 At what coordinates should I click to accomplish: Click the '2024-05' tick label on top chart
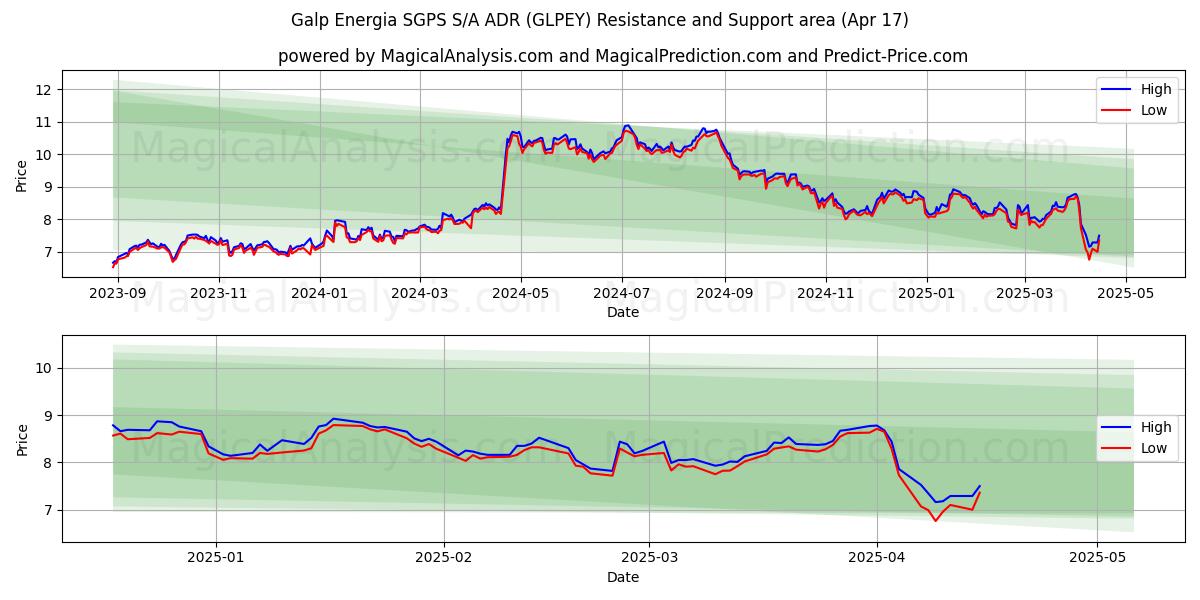(520, 293)
